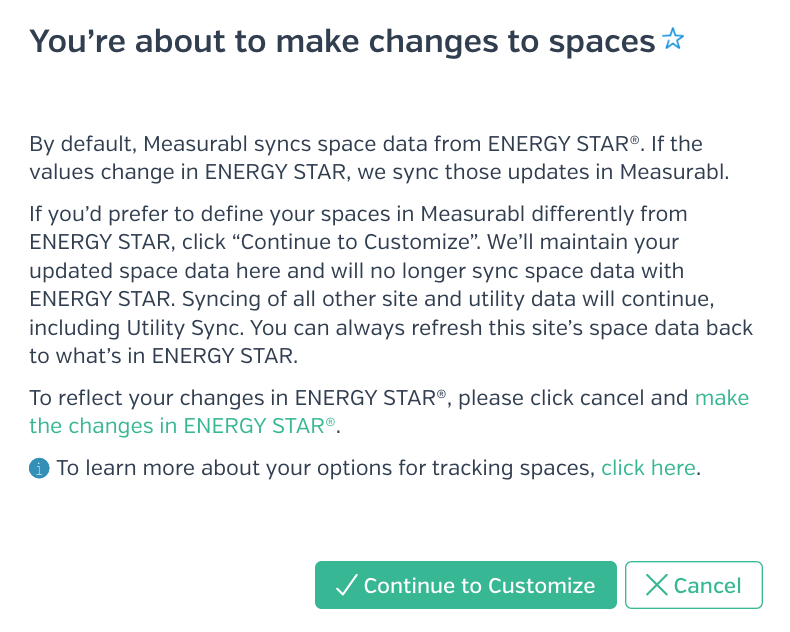Confirm with the Continue to Customize button
This screenshot has width=790, height=632.
(466, 585)
